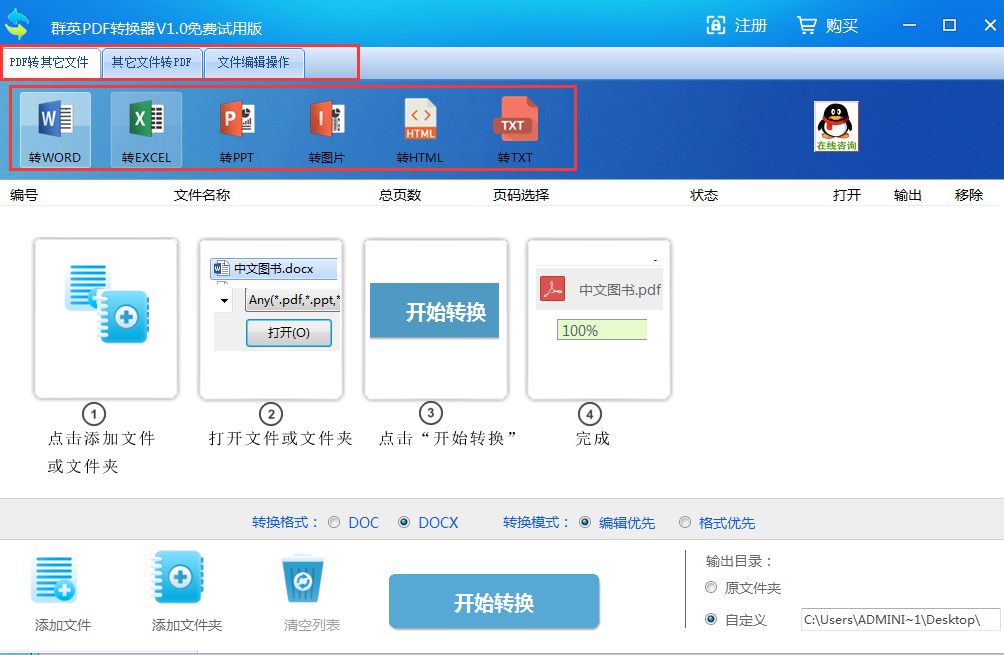The height and width of the screenshot is (655, 1004).
Task: Minimize the converter window
Action: tap(909, 26)
